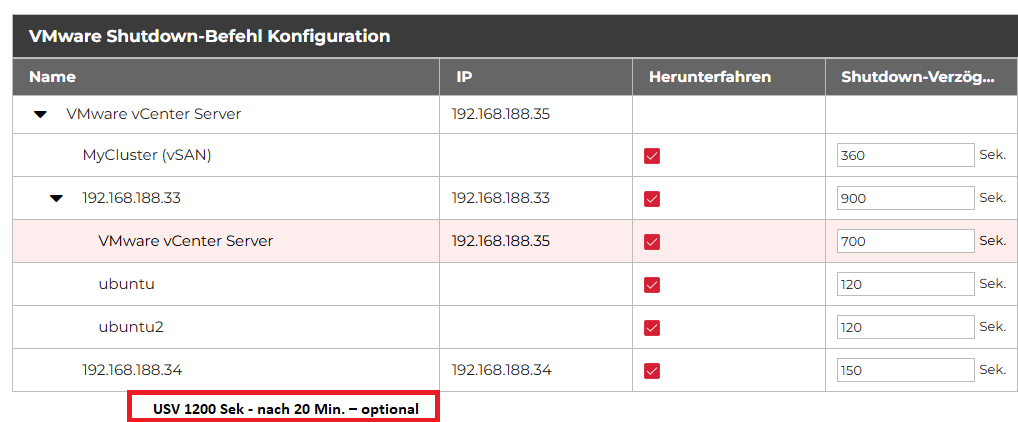Click the ubuntu2 shutdown delay field

[905, 327]
